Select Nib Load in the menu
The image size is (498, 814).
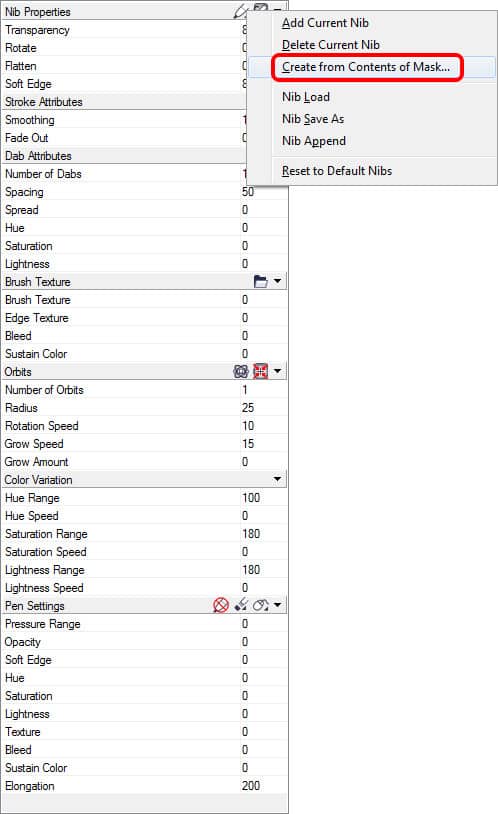[x=306, y=97]
